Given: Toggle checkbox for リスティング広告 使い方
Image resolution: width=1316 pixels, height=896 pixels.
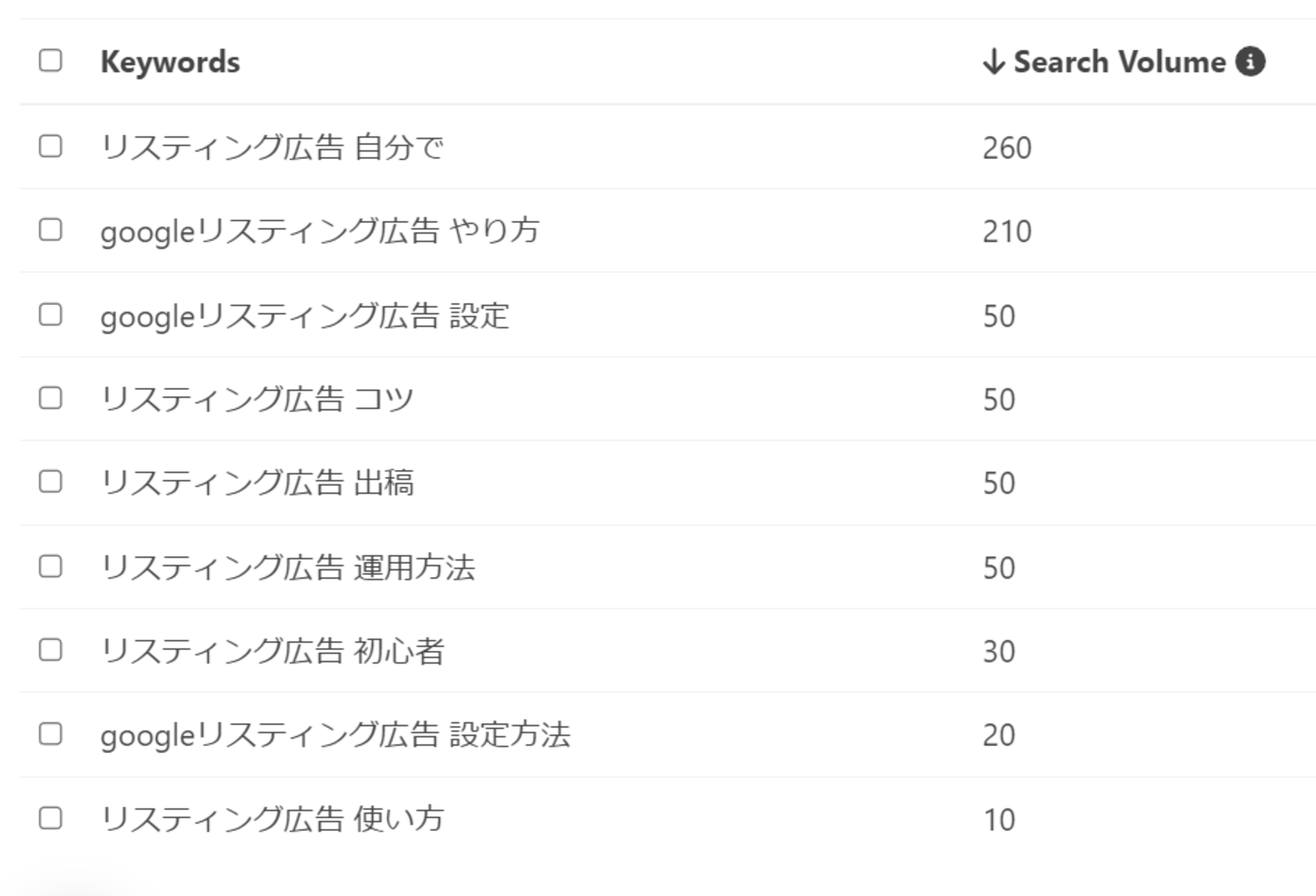Looking at the screenshot, I should [x=51, y=819].
